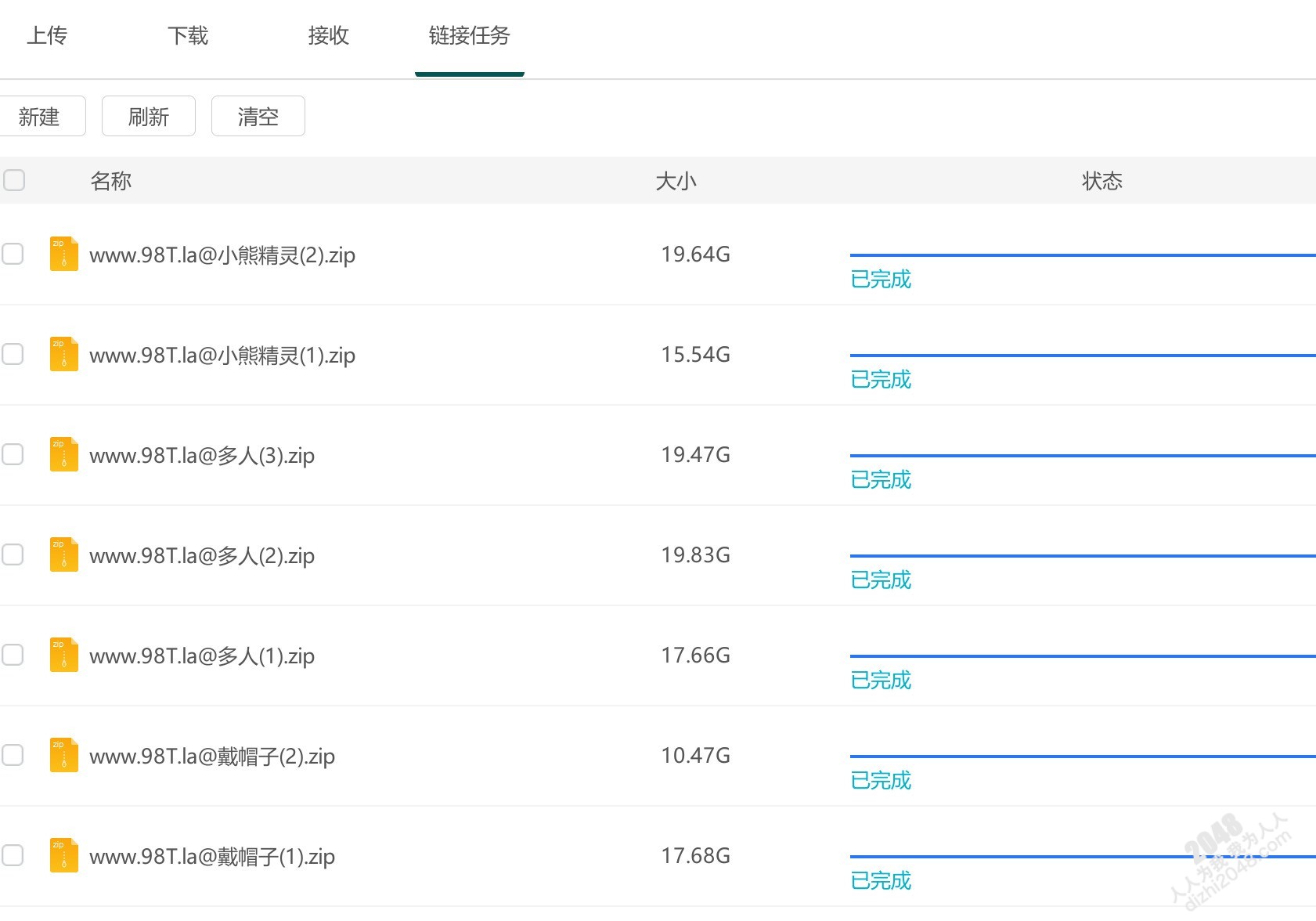Click file name www.98T.la@多人(2).zip

click(x=202, y=556)
